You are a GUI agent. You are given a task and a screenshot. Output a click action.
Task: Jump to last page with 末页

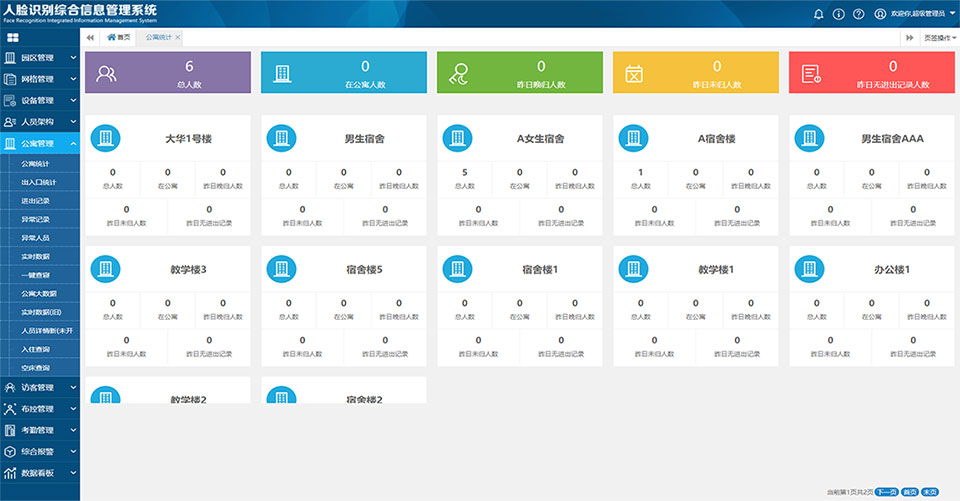pos(930,492)
